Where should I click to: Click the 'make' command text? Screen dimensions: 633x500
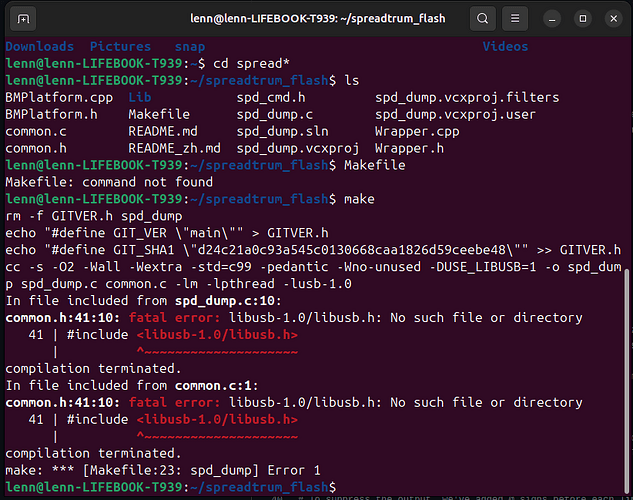tap(359, 199)
